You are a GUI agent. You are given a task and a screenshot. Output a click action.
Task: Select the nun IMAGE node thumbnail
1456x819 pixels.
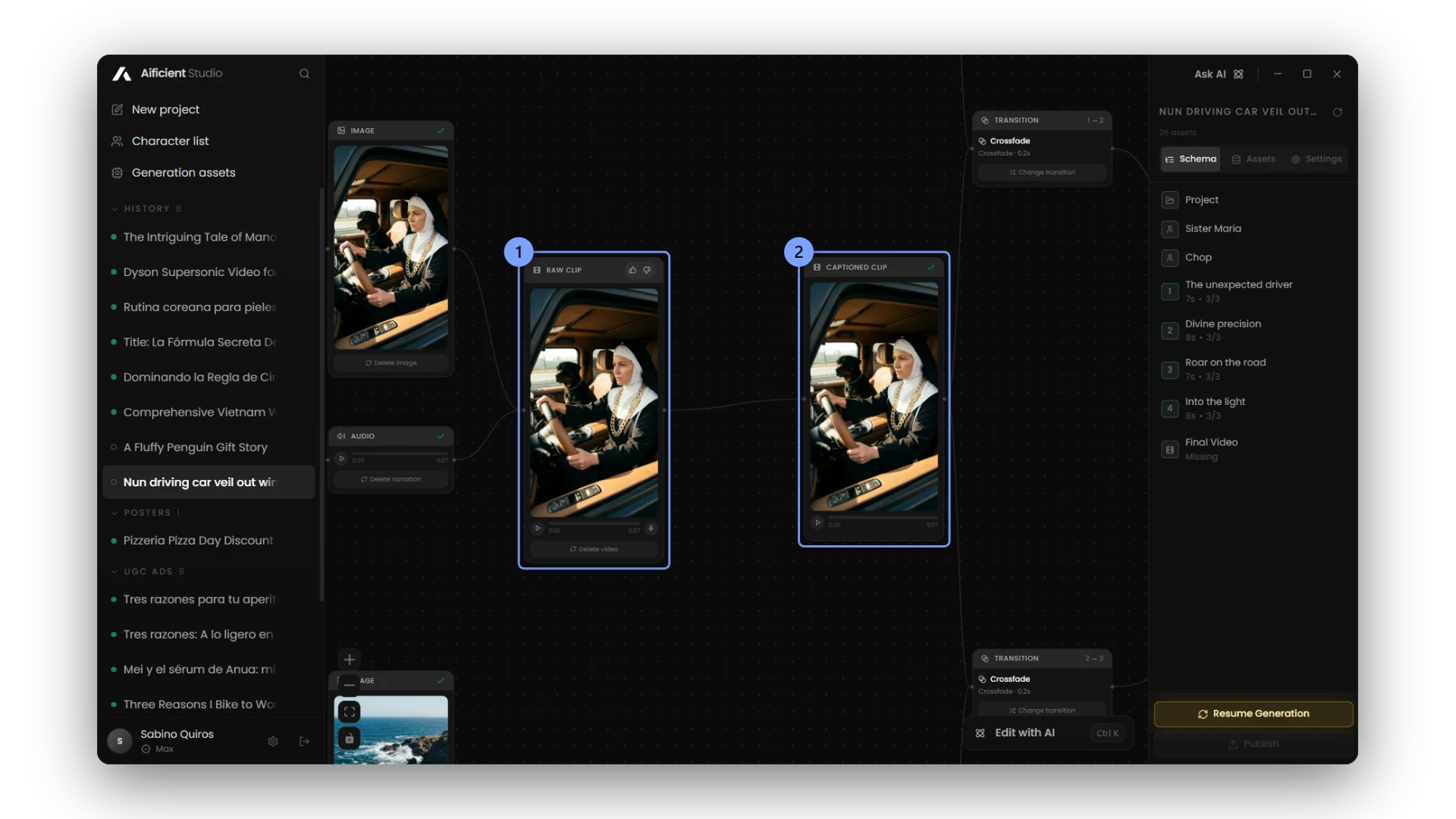(x=391, y=248)
